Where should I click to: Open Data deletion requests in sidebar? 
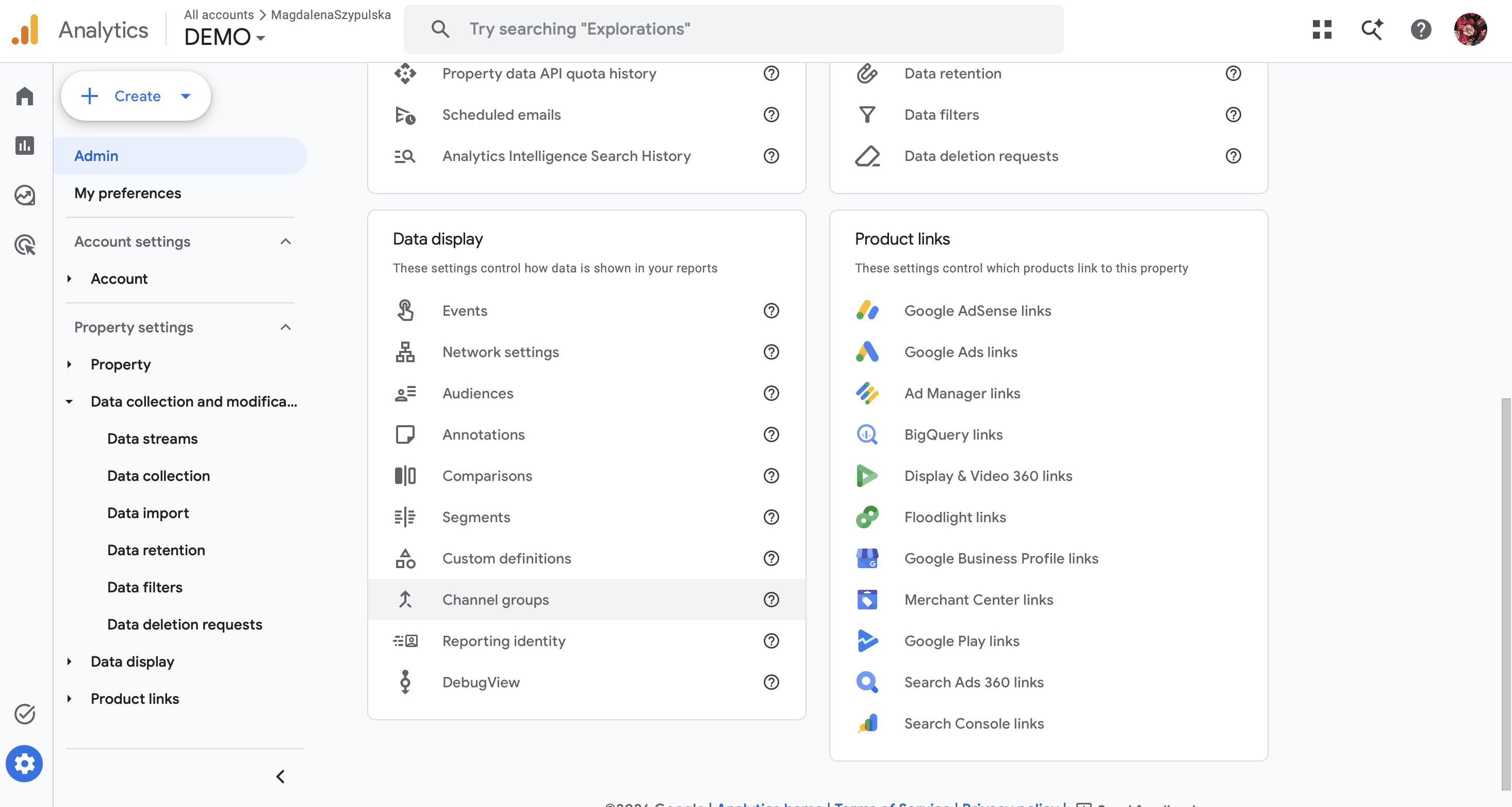coord(184,624)
